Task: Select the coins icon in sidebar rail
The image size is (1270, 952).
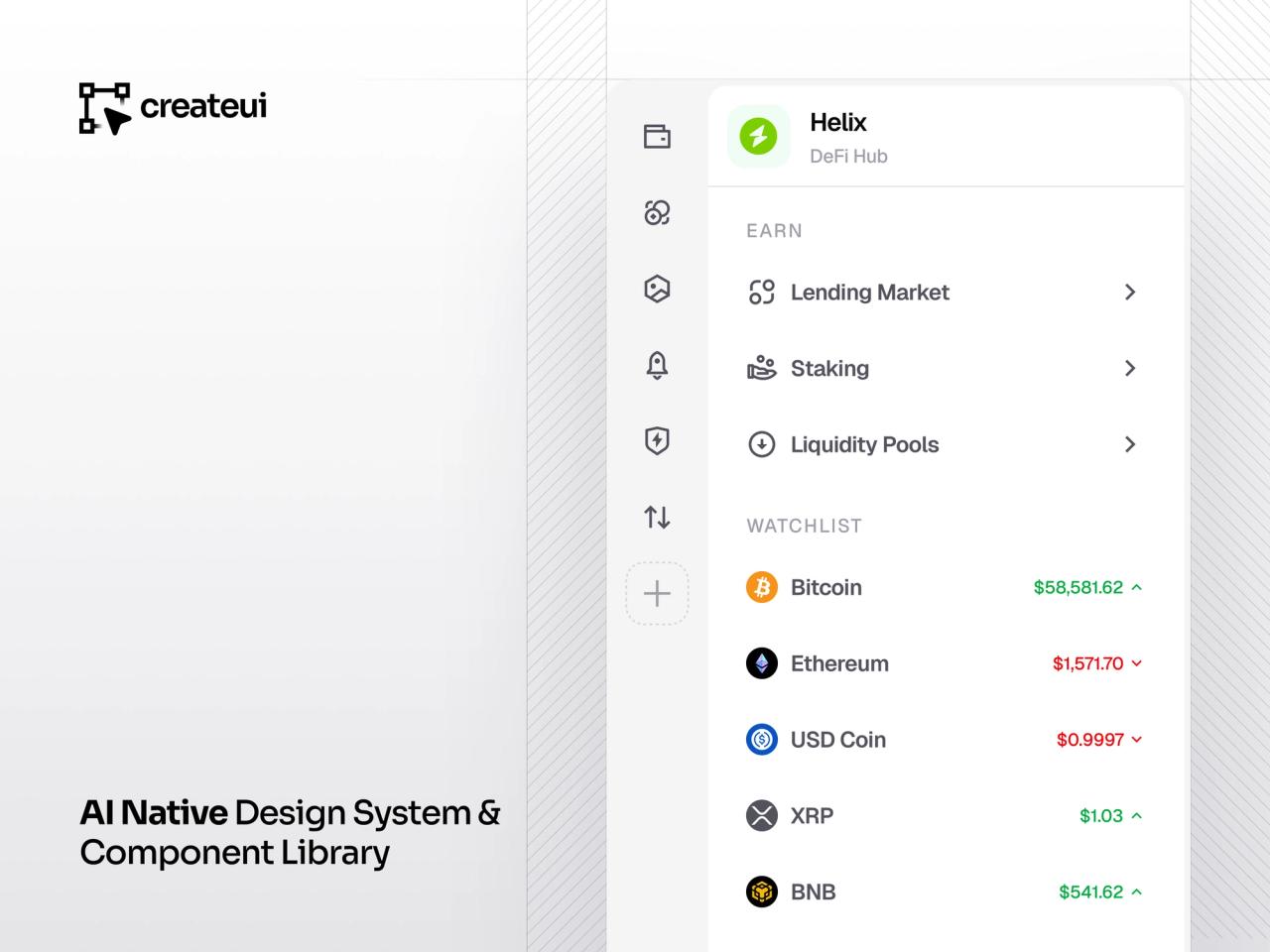Action: pyautogui.click(x=657, y=212)
